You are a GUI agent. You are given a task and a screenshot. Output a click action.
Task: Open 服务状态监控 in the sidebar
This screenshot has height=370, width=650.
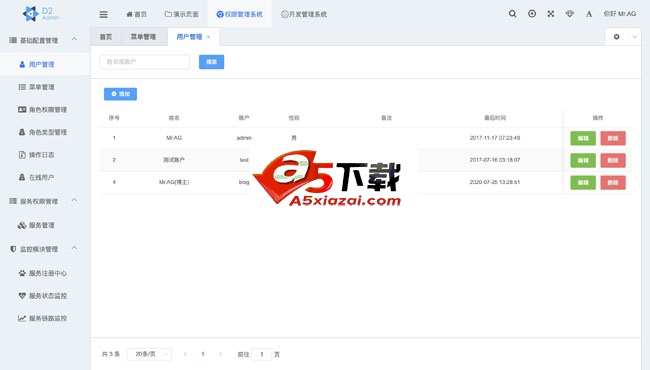pyautogui.click(x=45, y=296)
